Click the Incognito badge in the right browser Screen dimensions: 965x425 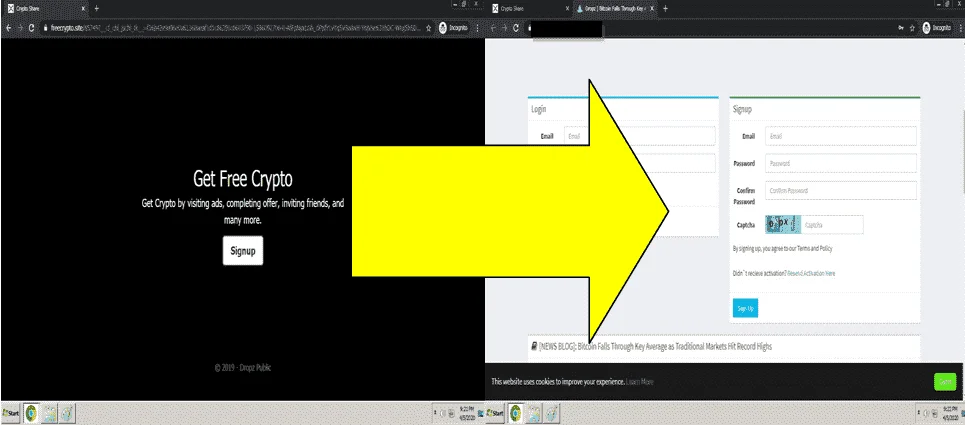[x=937, y=28]
